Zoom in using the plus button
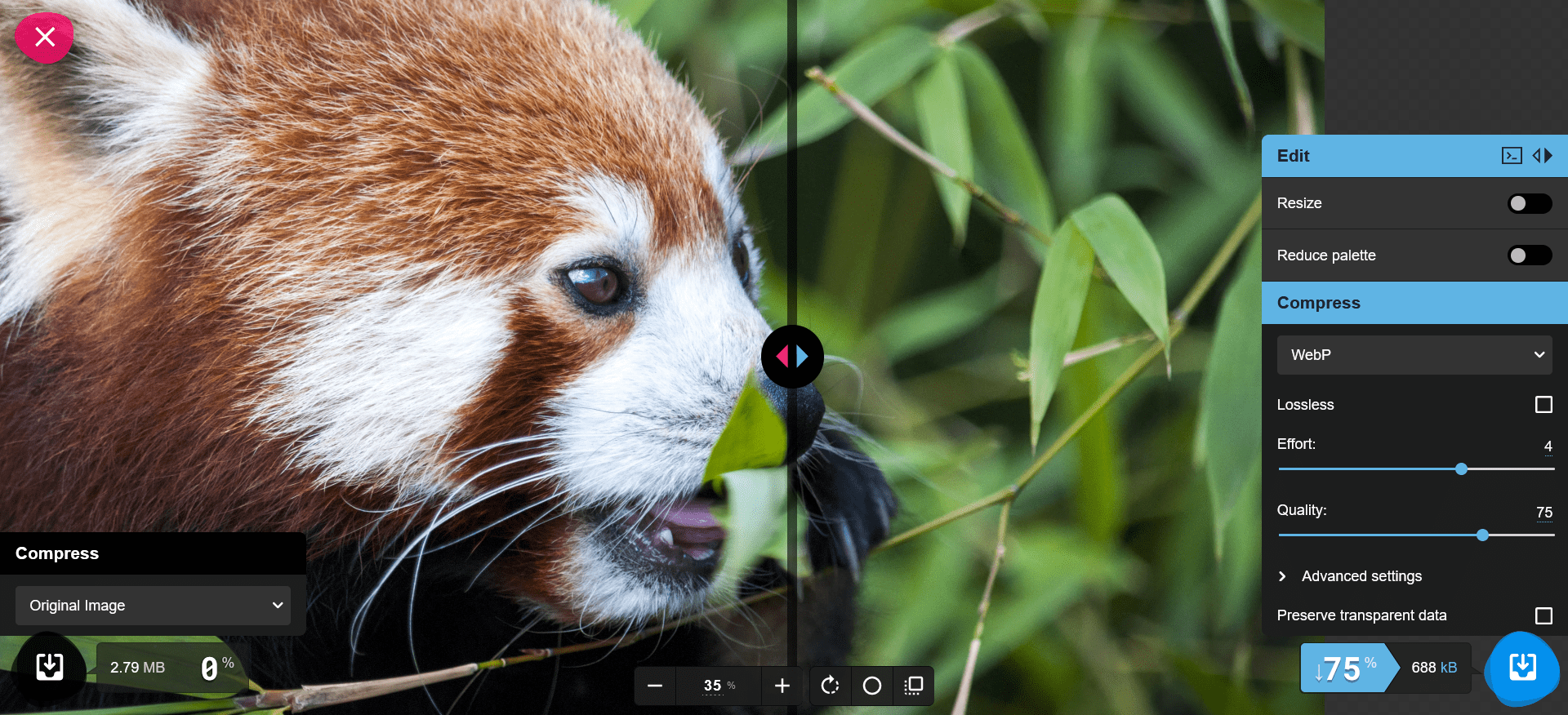1568x715 pixels. tap(782, 686)
